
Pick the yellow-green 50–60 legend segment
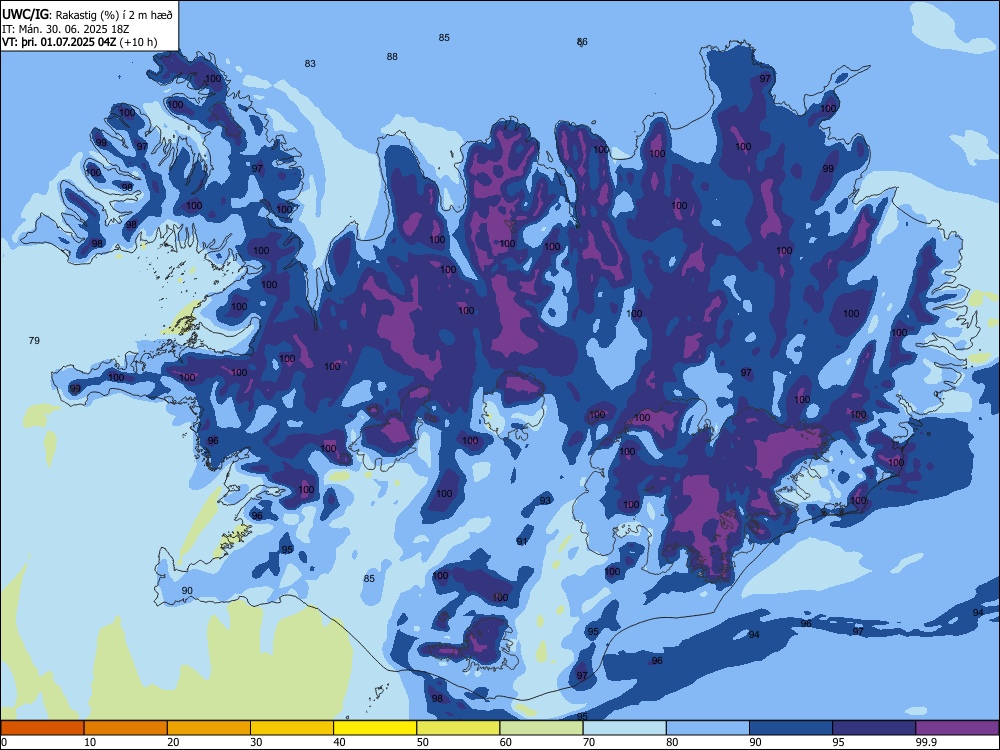[x=459, y=728]
